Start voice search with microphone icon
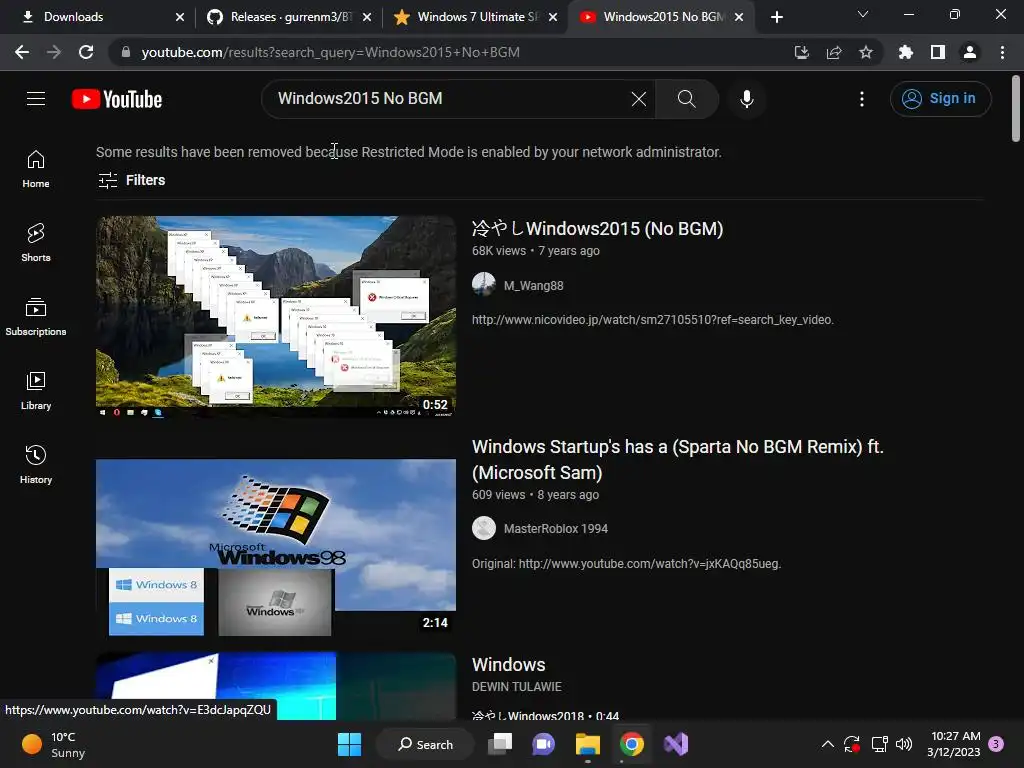 (746, 99)
